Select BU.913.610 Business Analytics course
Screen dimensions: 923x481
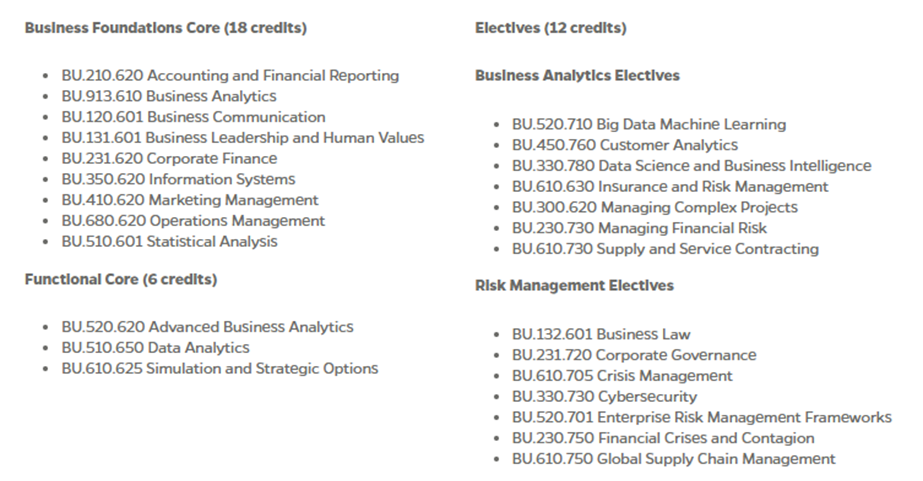click(x=169, y=96)
